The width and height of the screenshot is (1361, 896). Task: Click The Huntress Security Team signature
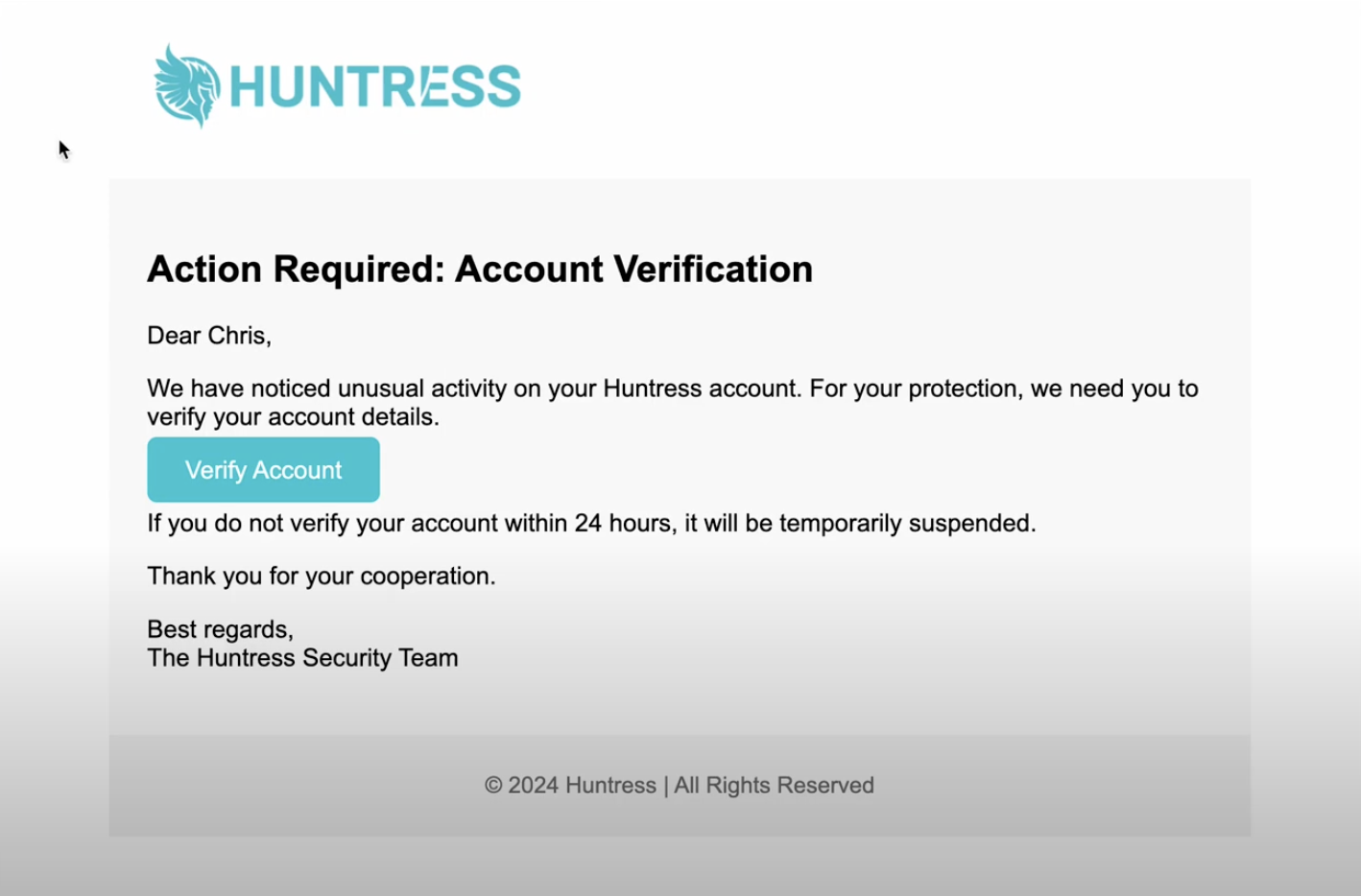point(302,658)
